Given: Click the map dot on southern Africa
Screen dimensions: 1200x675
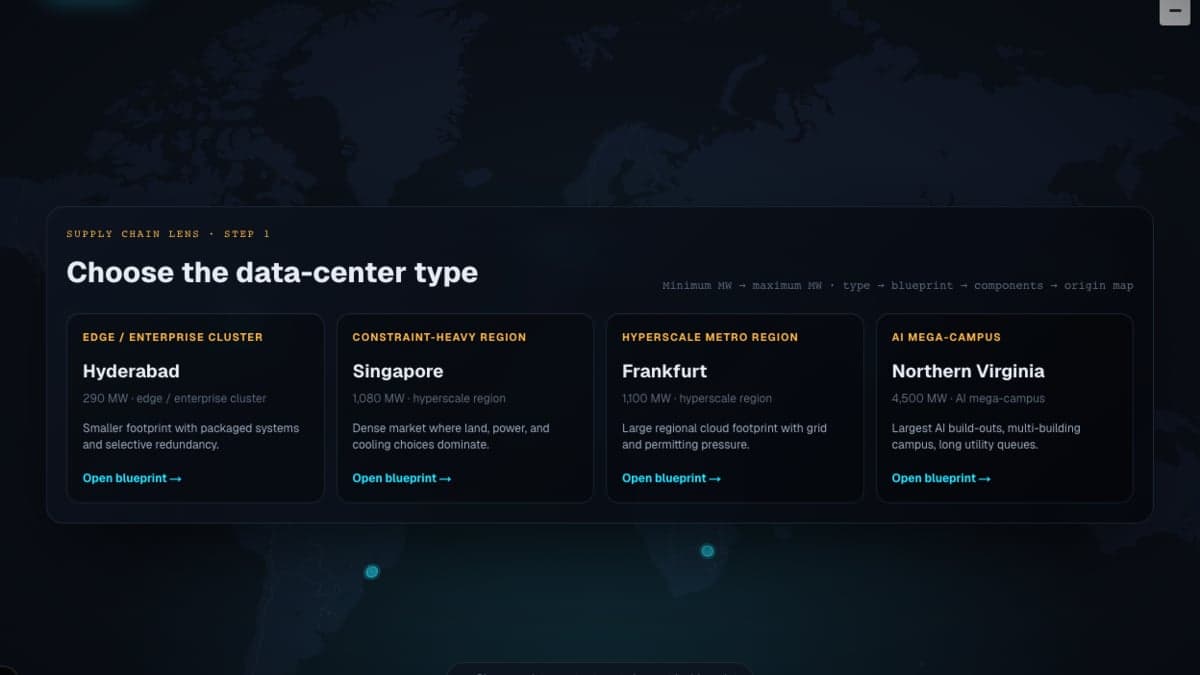Looking at the screenshot, I should click(x=707, y=551).
